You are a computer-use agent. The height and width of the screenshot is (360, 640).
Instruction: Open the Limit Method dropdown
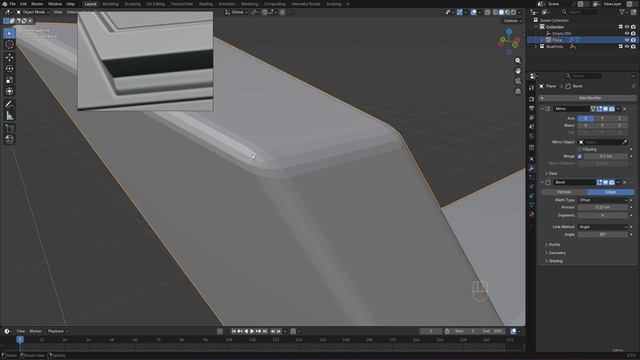click(602, 227)
